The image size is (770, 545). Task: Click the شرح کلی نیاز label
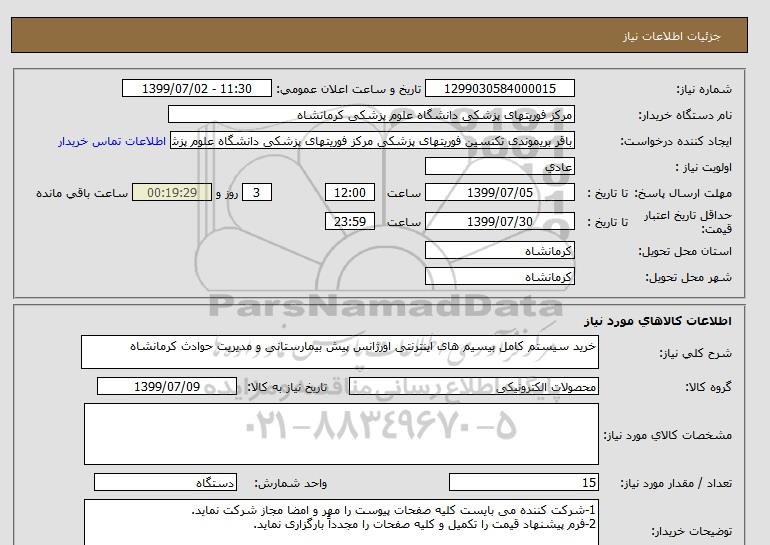(695, 354)
